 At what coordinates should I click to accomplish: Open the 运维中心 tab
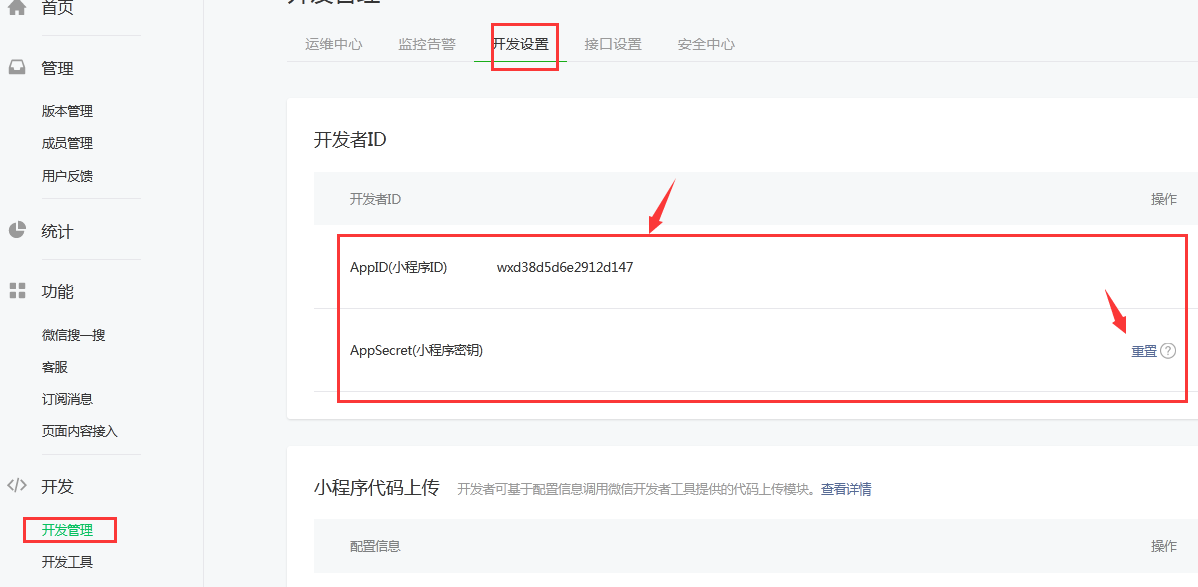click(x=333, y=44)
